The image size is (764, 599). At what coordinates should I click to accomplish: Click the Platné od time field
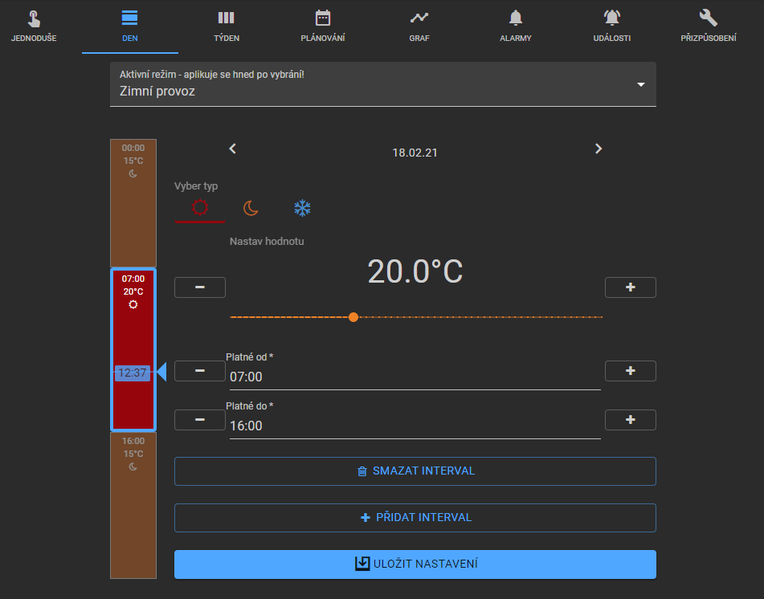coord(415,377)
